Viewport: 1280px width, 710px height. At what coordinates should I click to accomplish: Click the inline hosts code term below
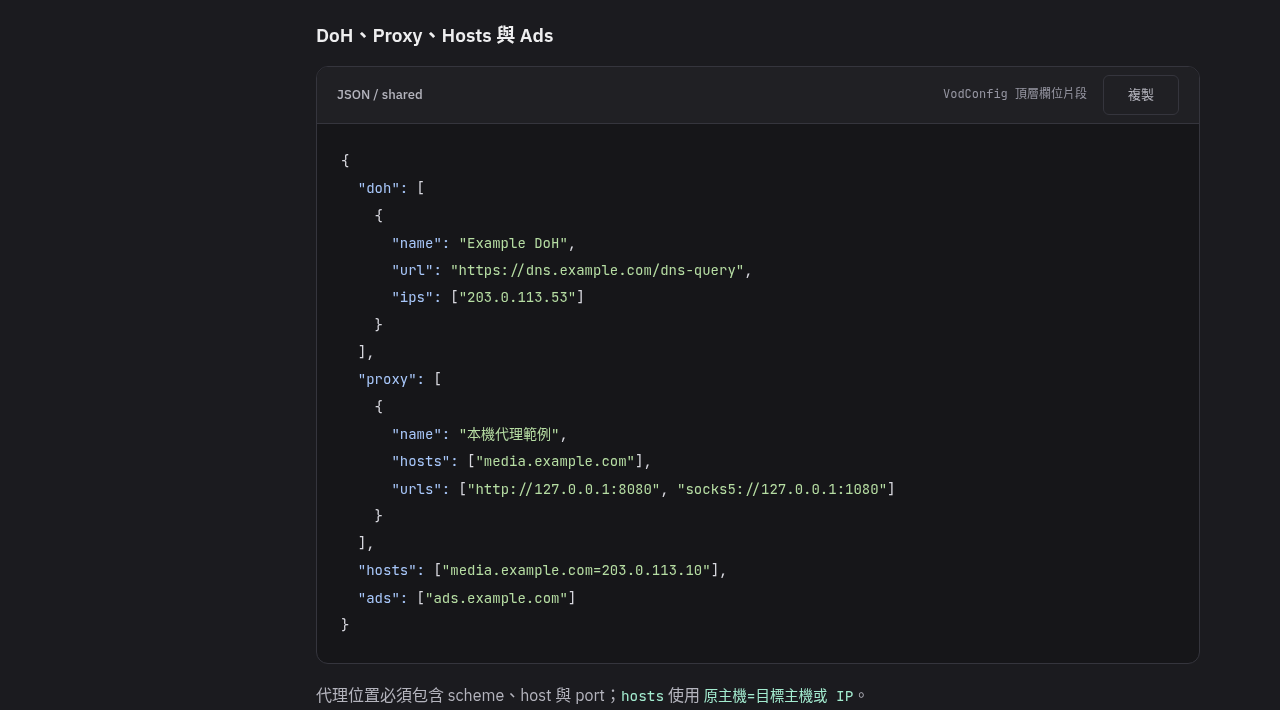pyautogui.click(x=642, y=696)
